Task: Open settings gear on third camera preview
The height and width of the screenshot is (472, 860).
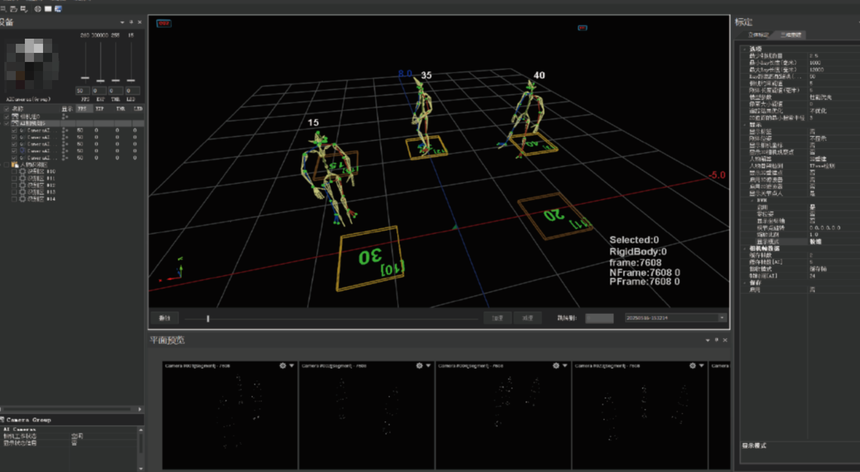Action: (555, 366)
